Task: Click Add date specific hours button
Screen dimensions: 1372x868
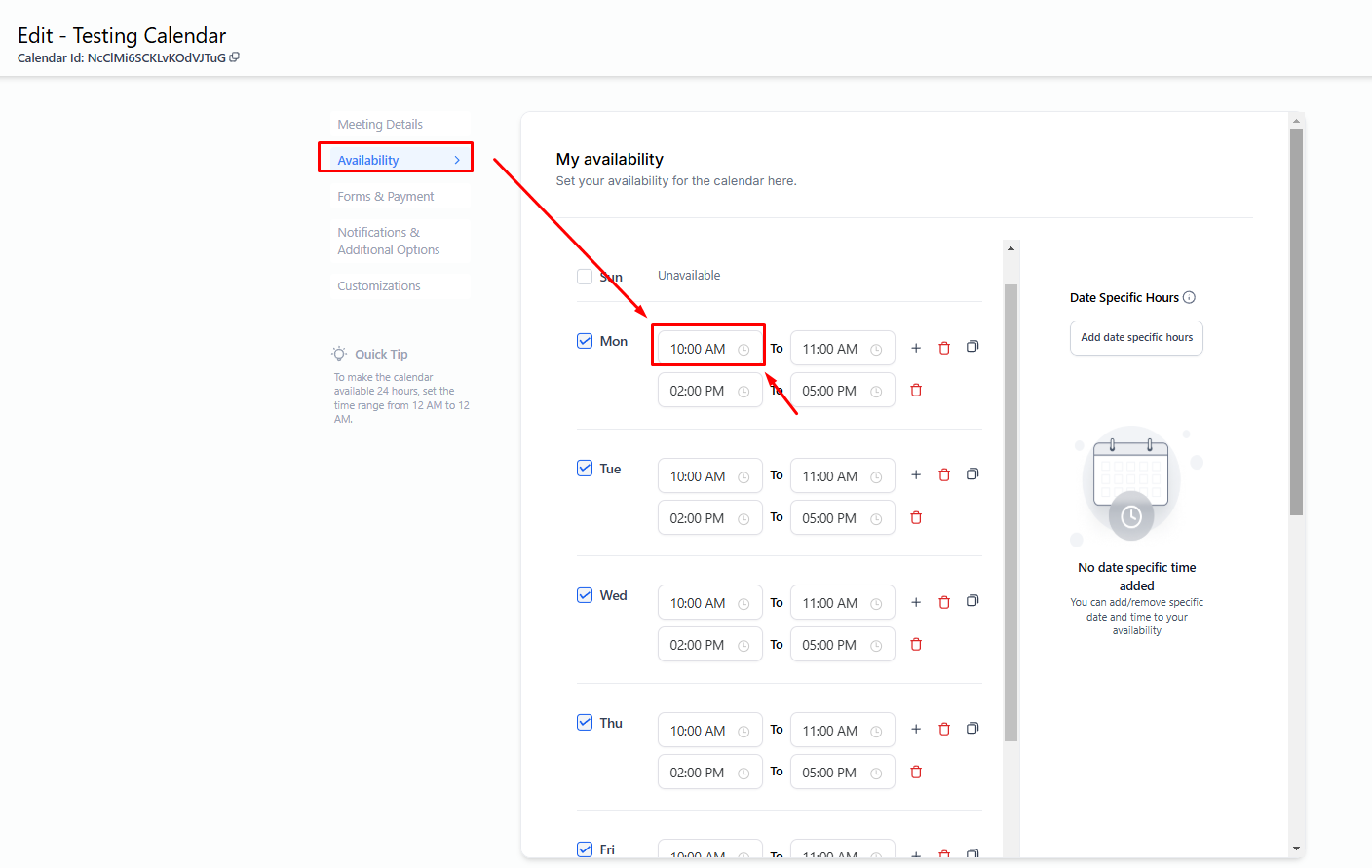Action: click(x=1136, y=338)
